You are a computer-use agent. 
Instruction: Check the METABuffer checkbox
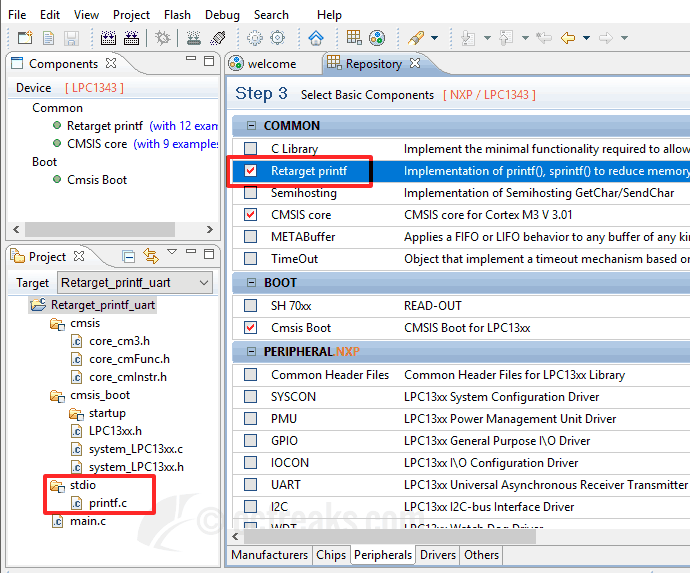coord(250,236)
